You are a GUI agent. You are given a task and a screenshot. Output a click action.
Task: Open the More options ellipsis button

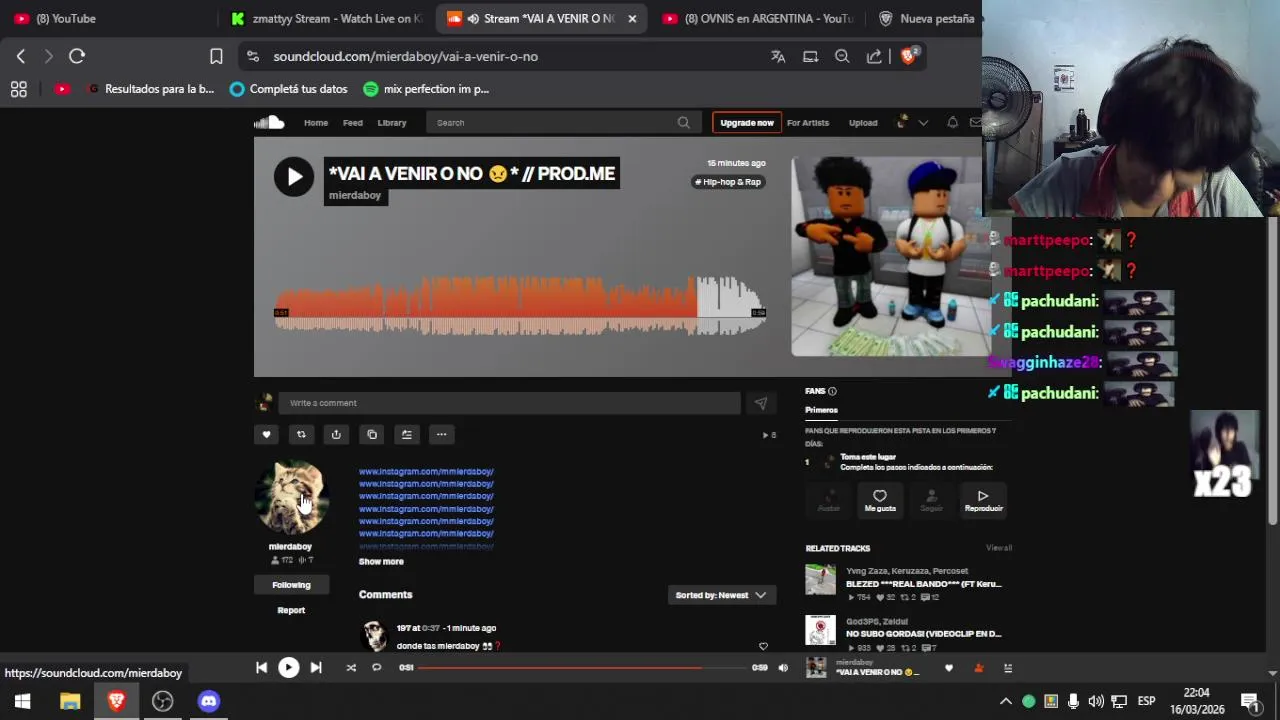pos(441,434)
